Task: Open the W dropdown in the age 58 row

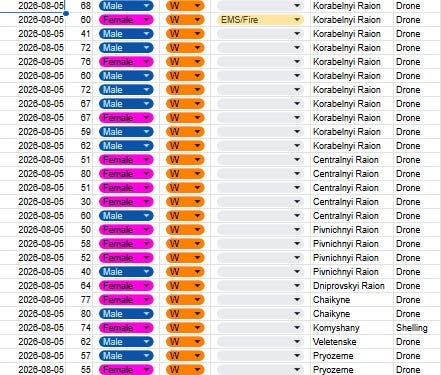Action: coord(185,244)
